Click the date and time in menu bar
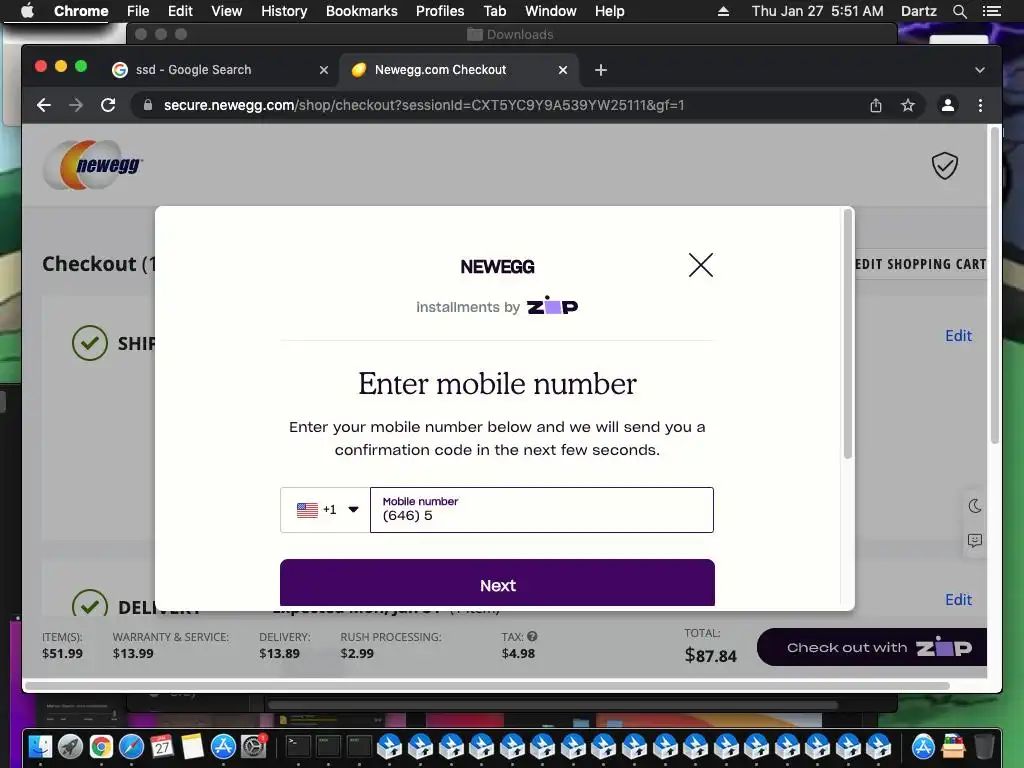 [x=817, y=11]
